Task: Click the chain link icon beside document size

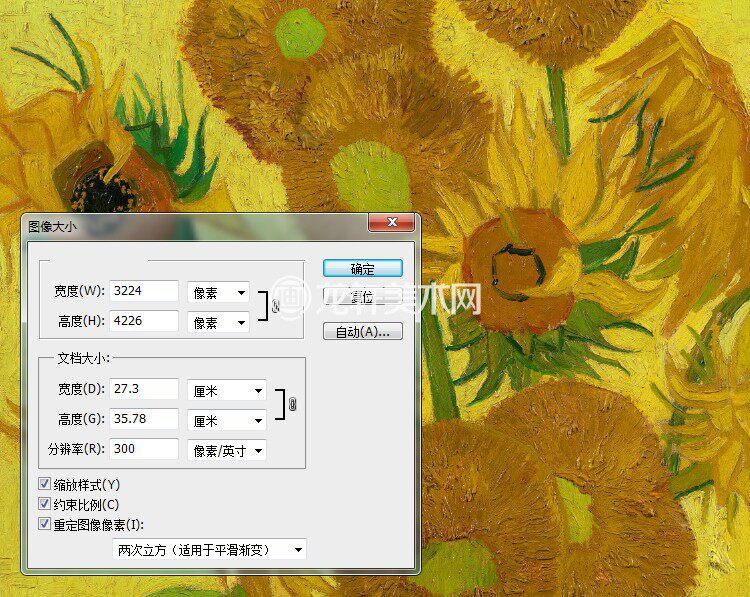Action: (292, 404)
